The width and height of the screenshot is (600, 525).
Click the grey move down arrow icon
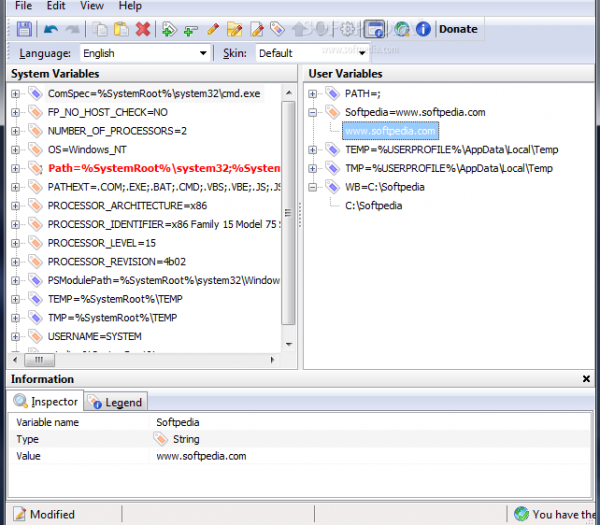point(322,29)
